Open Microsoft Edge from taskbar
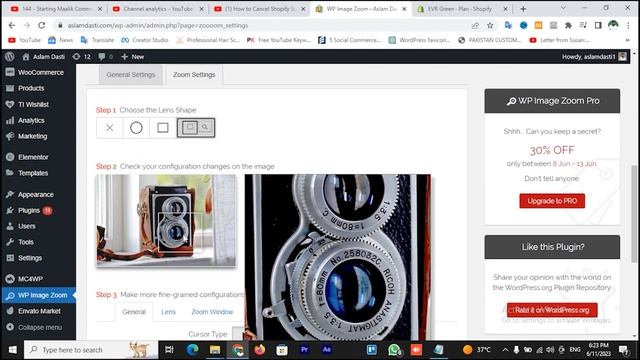Viewport: 640px width, 360px height. (x=193, y=350)
